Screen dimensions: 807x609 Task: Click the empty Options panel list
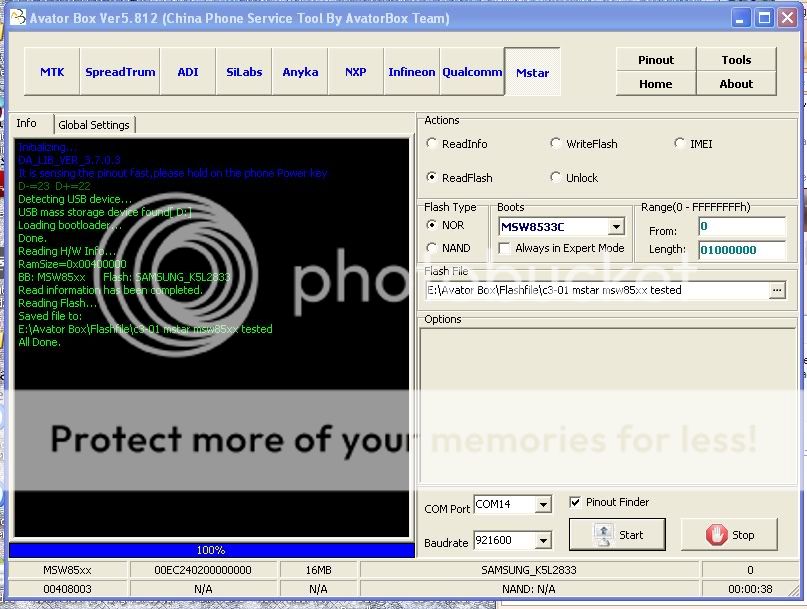[608, 406]
